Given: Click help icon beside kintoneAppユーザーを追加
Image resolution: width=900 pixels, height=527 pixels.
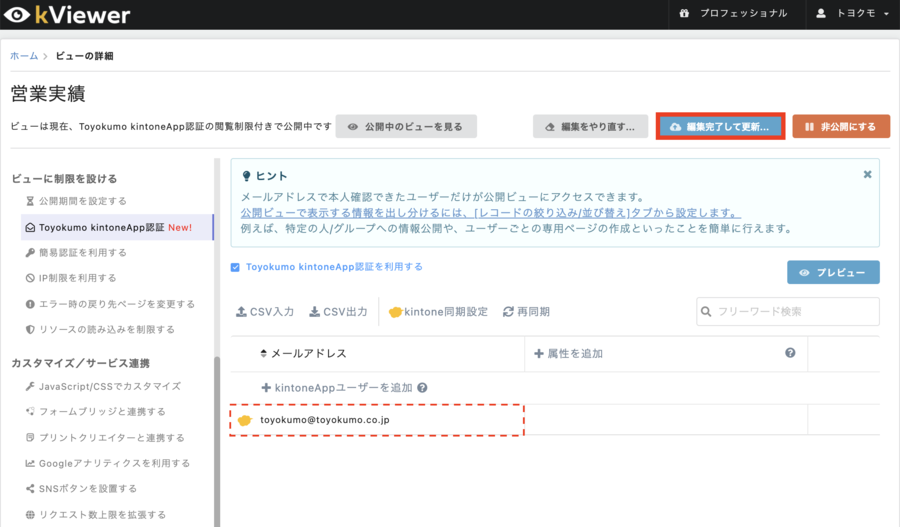Looking at the screenshot, I should click(422, 388).
